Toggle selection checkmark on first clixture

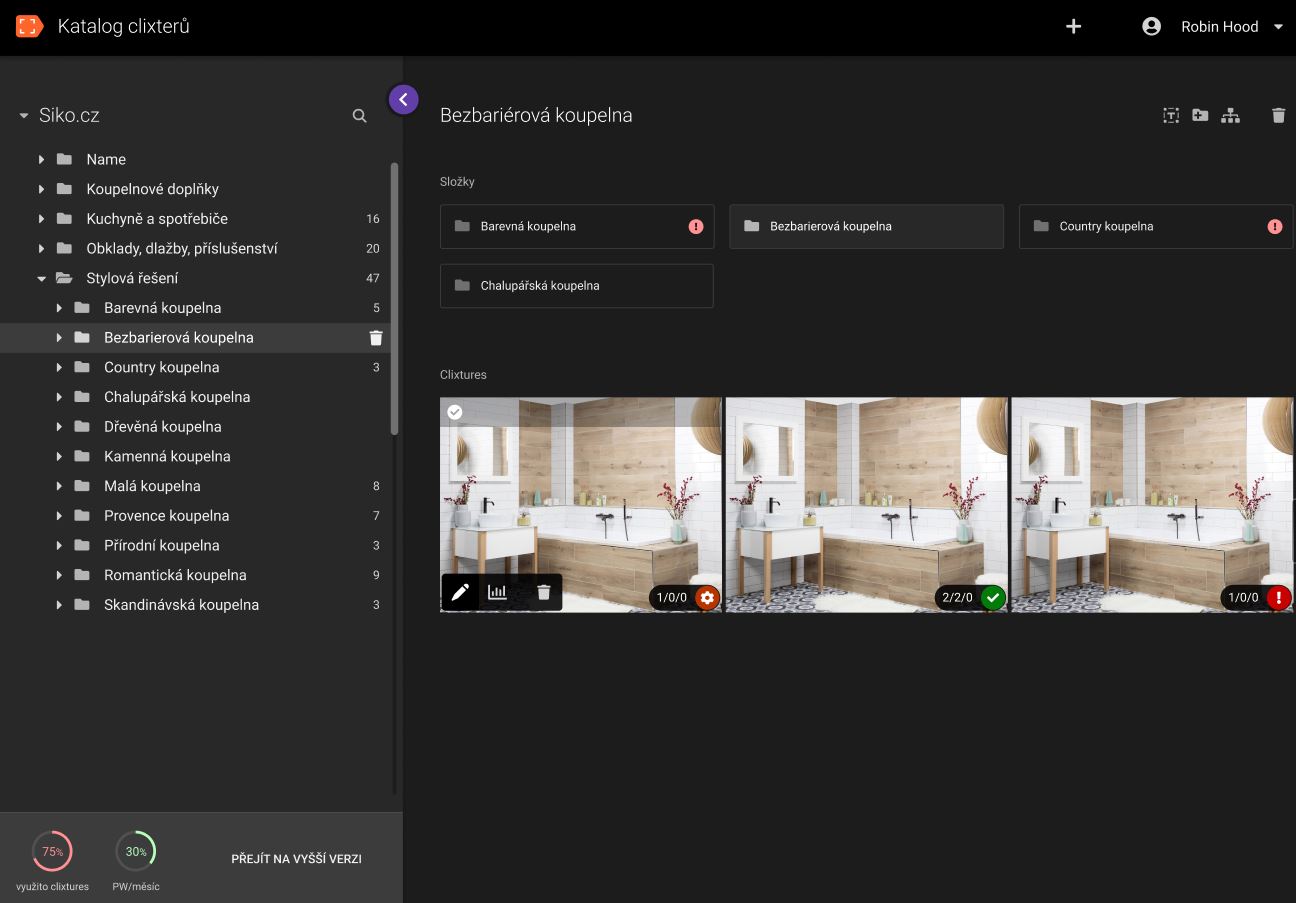click(454, 412)
